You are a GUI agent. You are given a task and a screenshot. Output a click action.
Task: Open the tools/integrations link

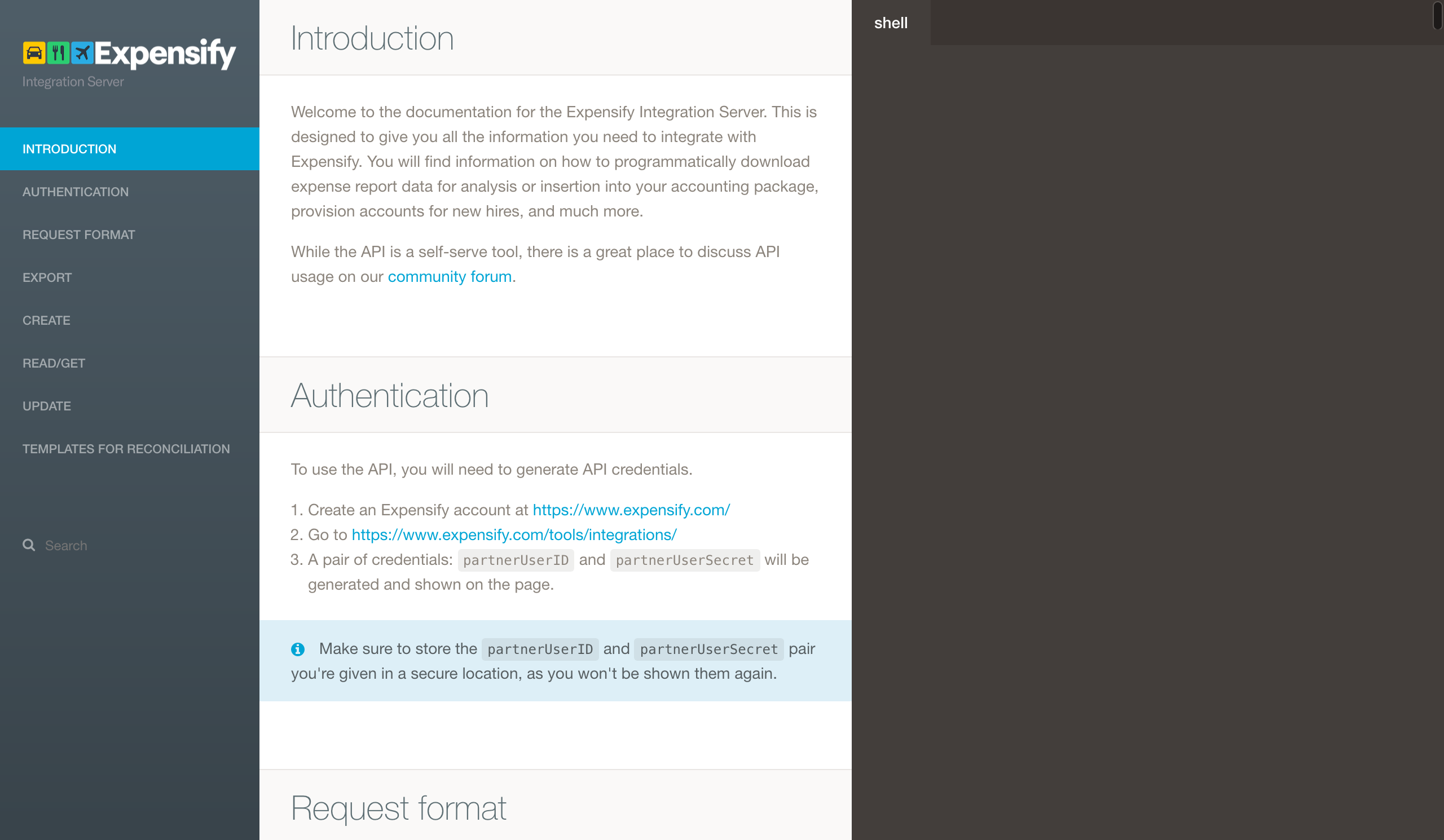(514, 534)
